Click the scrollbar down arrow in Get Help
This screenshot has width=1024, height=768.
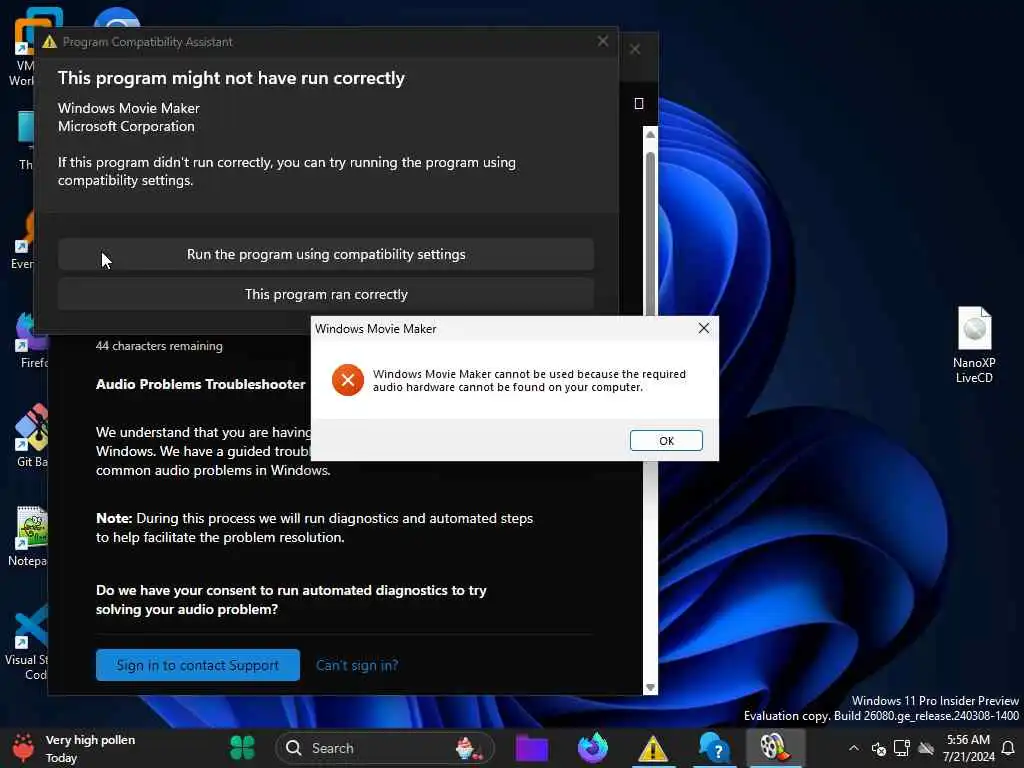[650, 687]
